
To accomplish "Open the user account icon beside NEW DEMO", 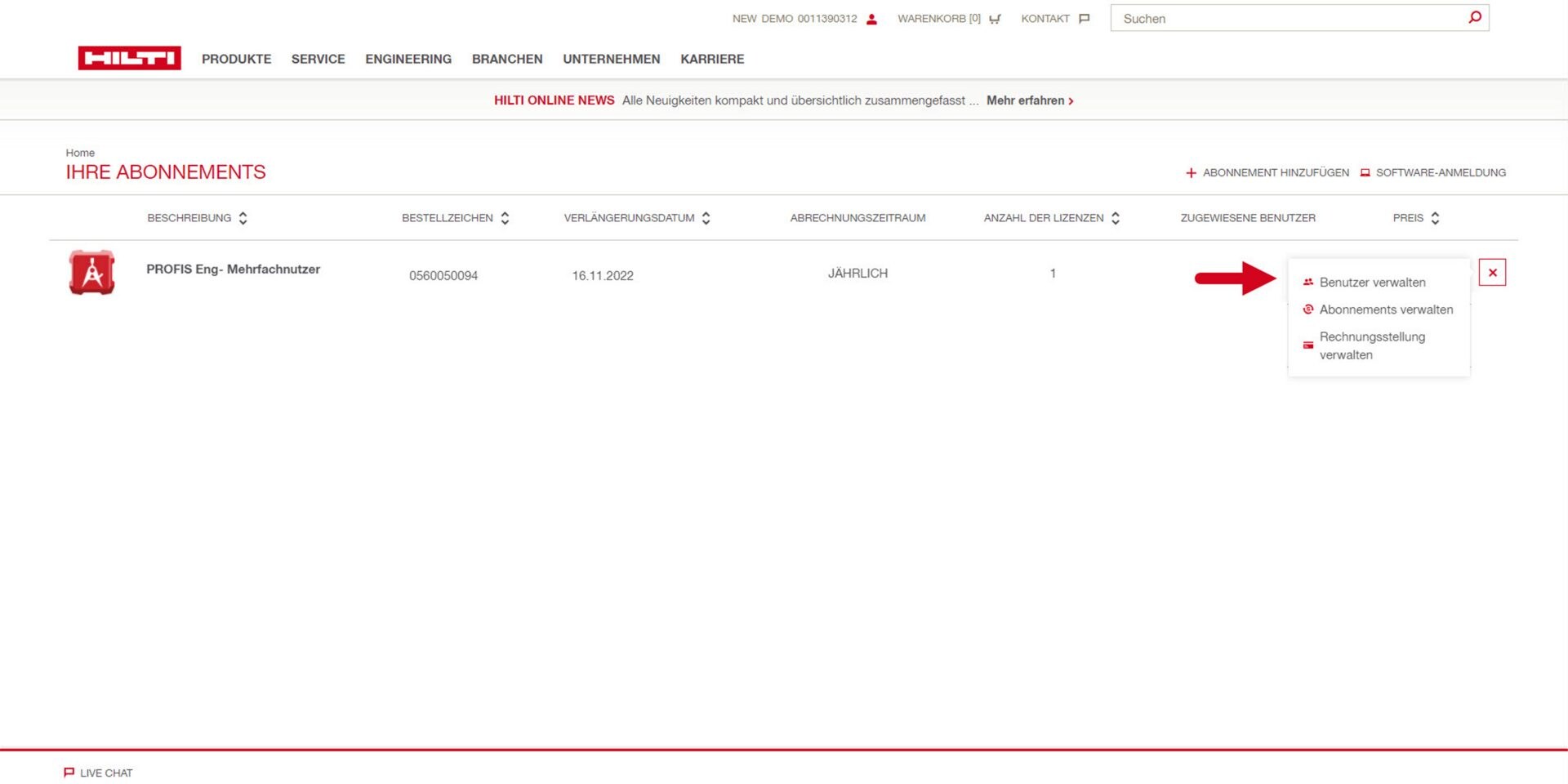I will 871,19.
